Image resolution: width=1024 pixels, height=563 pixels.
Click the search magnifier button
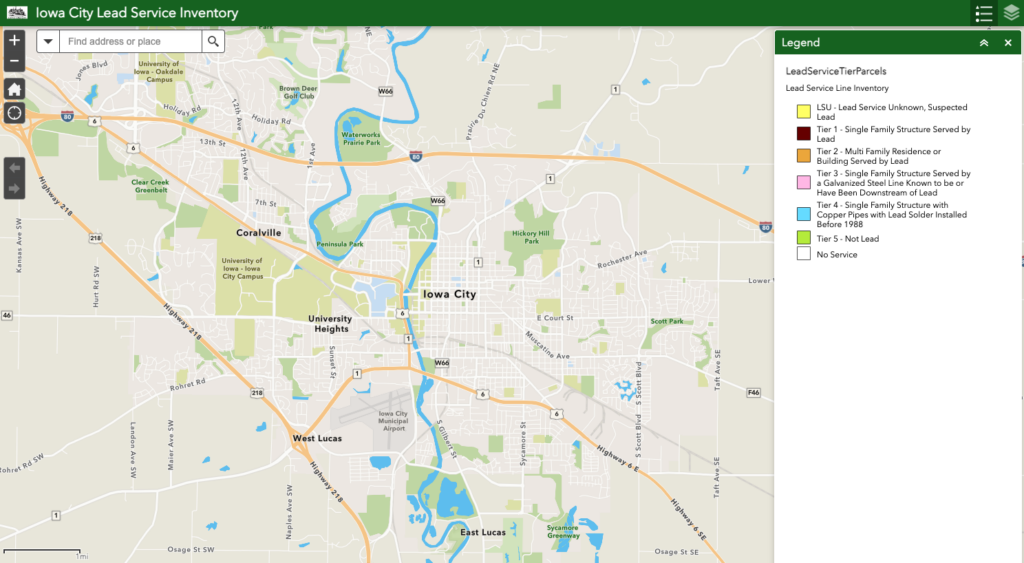[213, 41]
